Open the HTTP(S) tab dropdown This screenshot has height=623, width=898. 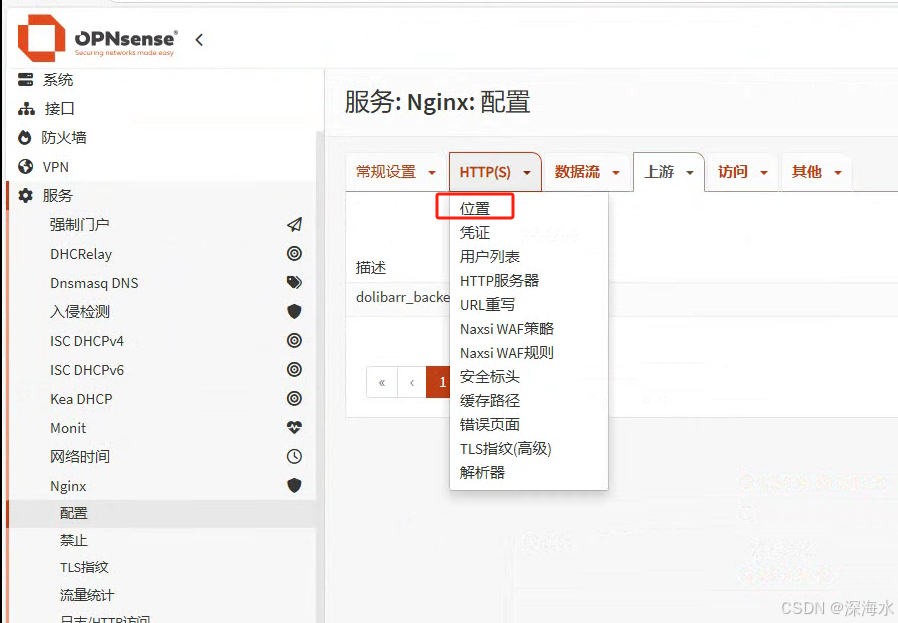click(495, 172)
